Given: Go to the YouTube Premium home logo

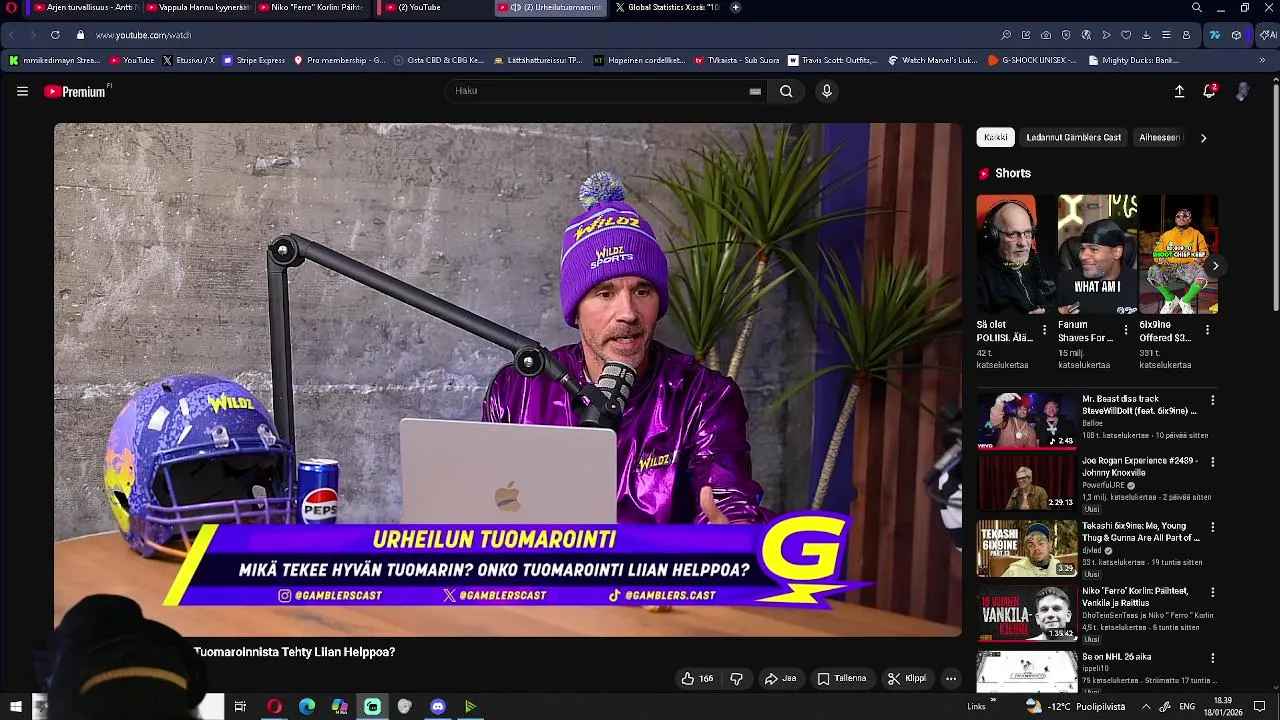Looking at the screenshot, I should 75,91.
